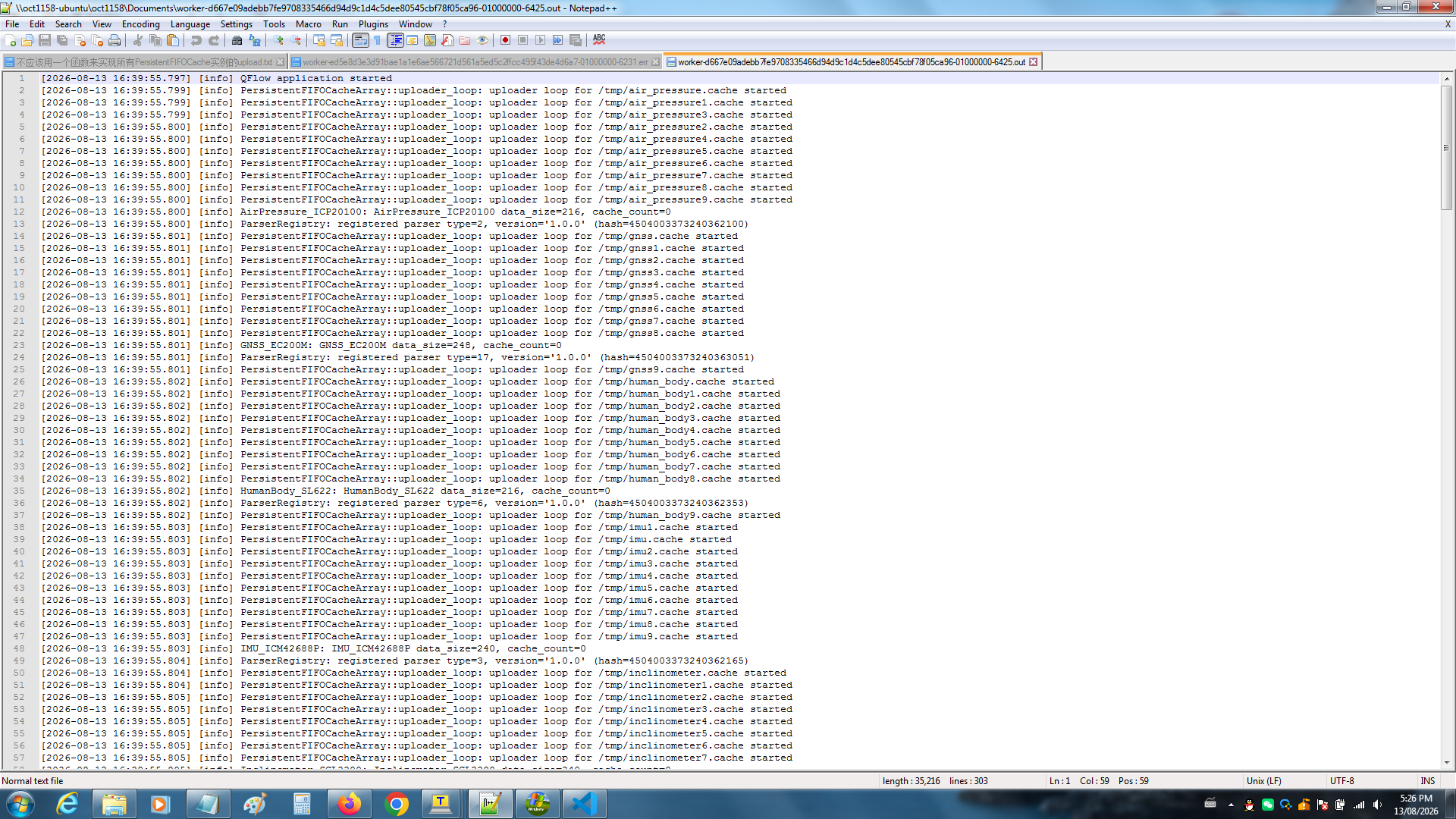1456x819 pixels.
Task: Click the Print toolbar icon
Action: [115, 40]
